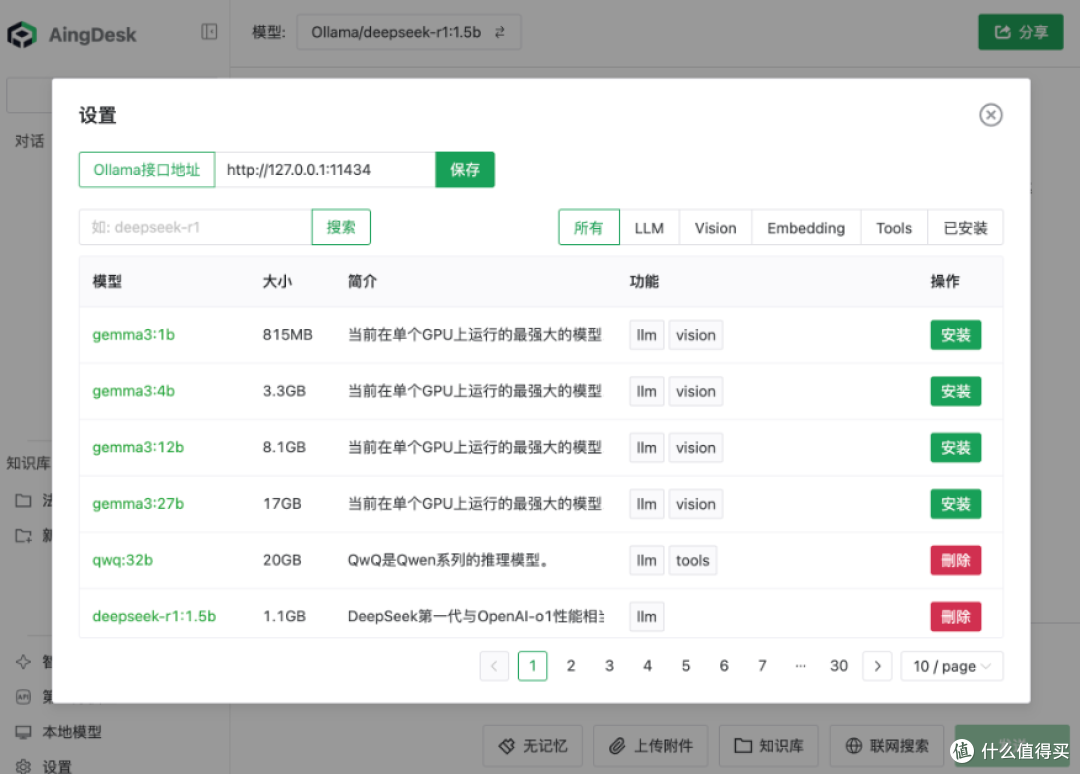Delete the qwq:32b model

click(955, 561)
